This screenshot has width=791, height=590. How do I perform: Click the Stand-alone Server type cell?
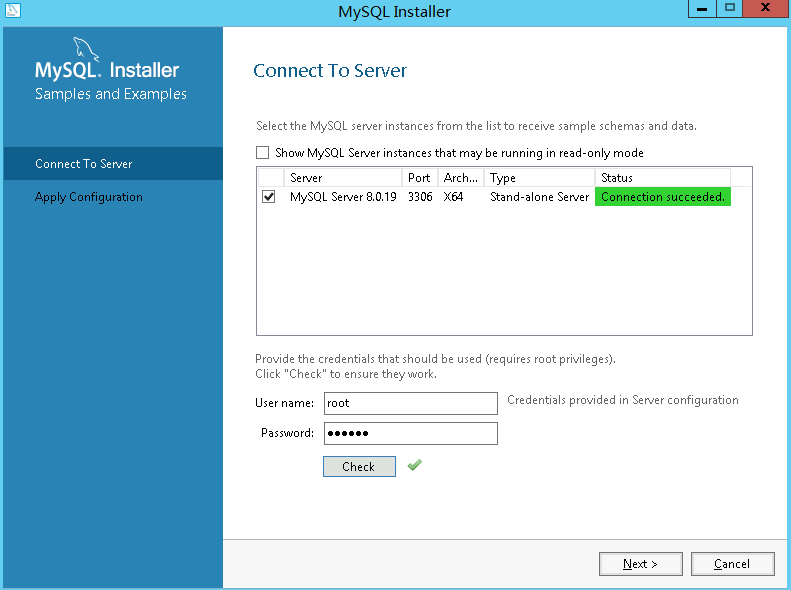[x=539, y=197]
